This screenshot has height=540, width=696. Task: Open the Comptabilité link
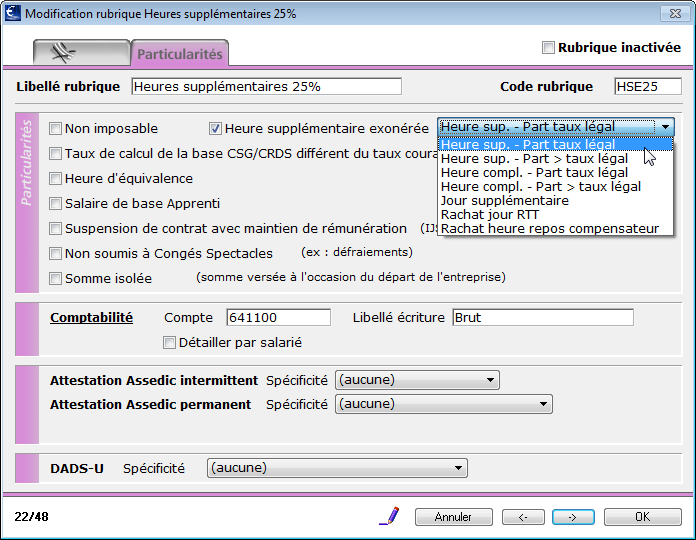91,318
